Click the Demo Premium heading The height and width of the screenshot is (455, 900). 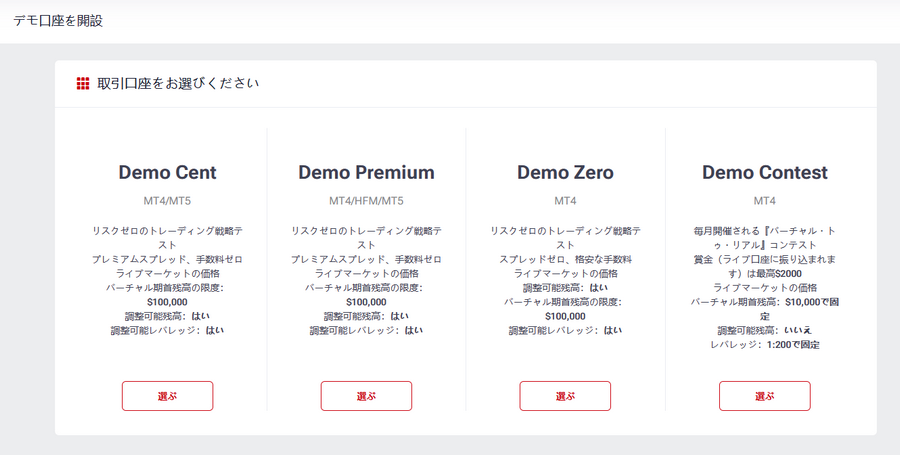(x=366, y=172)
